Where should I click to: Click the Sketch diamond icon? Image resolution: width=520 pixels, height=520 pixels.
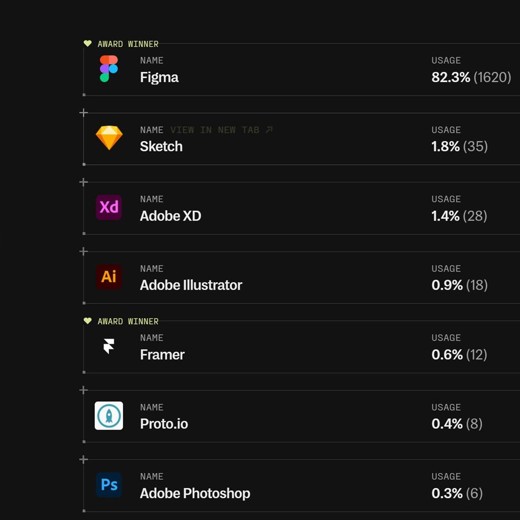click(x=109, y=138)
